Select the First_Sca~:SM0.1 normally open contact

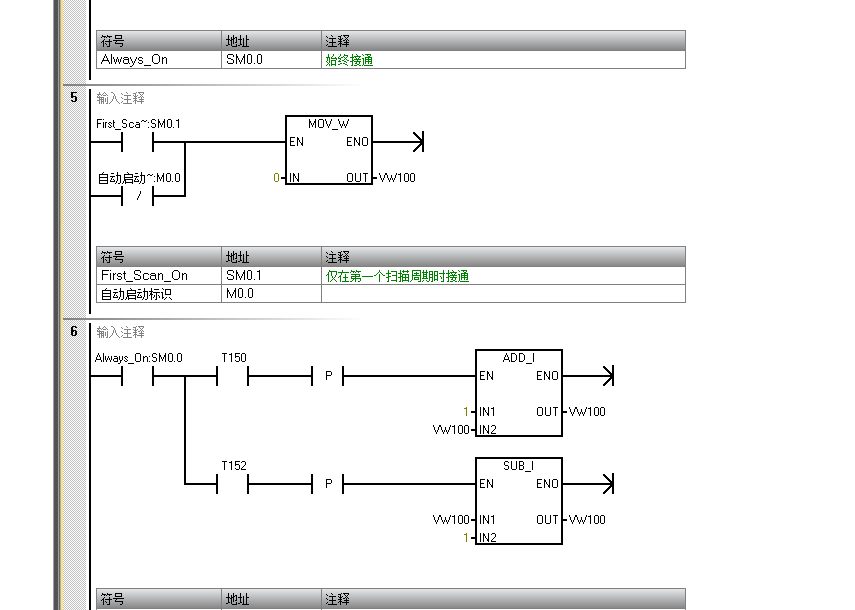coord(137,142)
